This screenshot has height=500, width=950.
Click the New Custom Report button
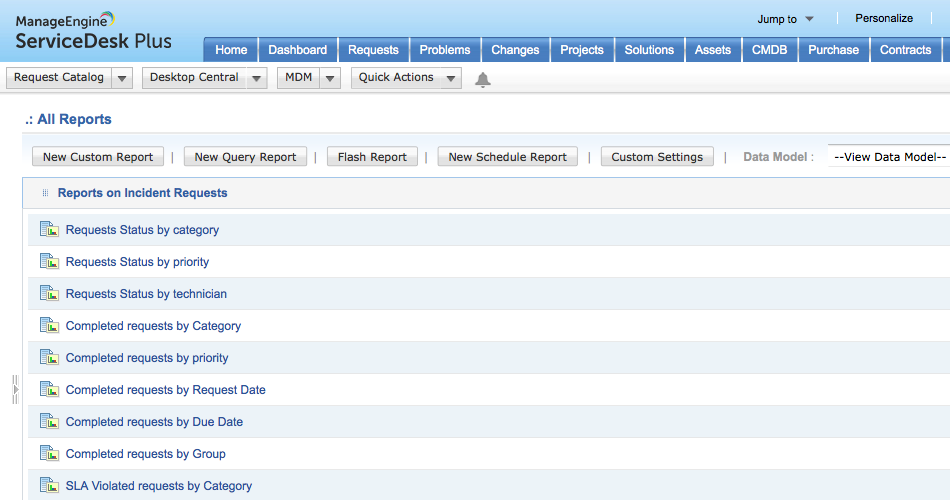98,157
